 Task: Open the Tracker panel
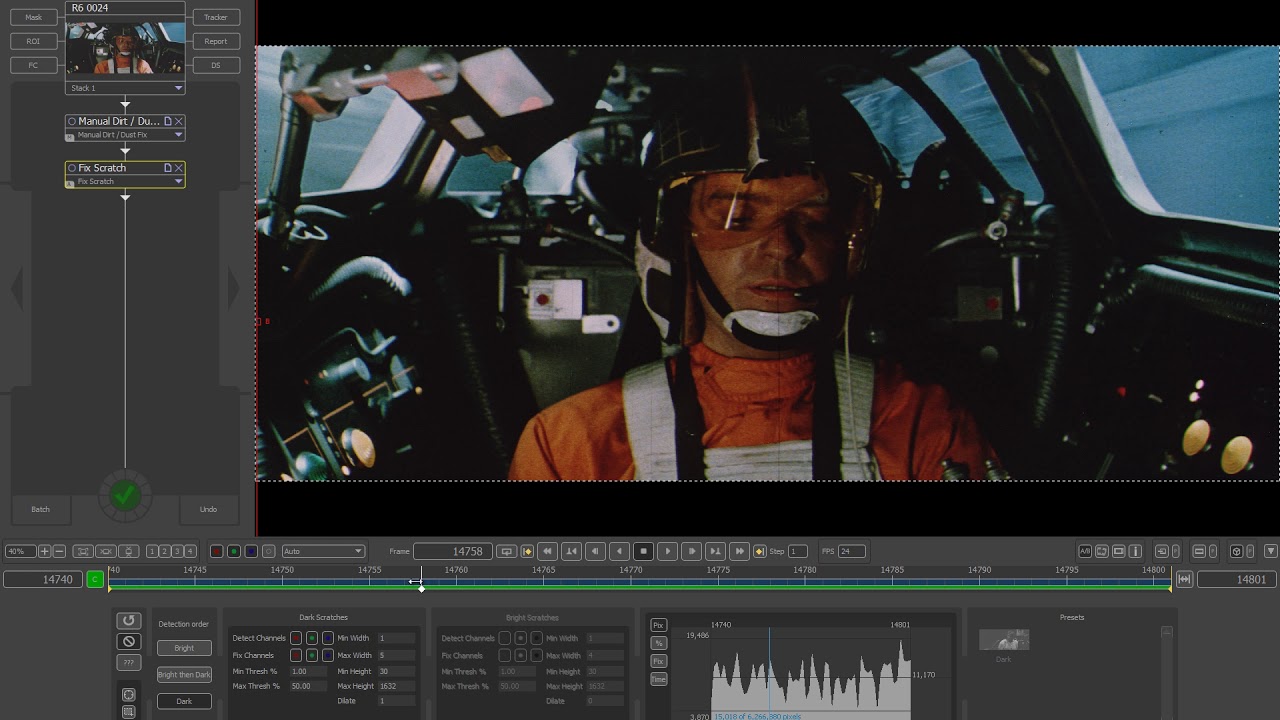[216, 17]
